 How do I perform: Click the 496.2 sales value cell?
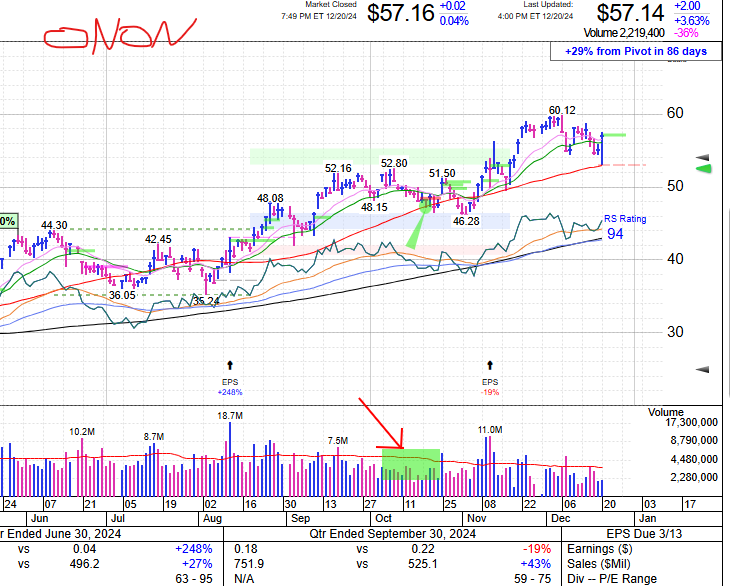tap(84, 564)
